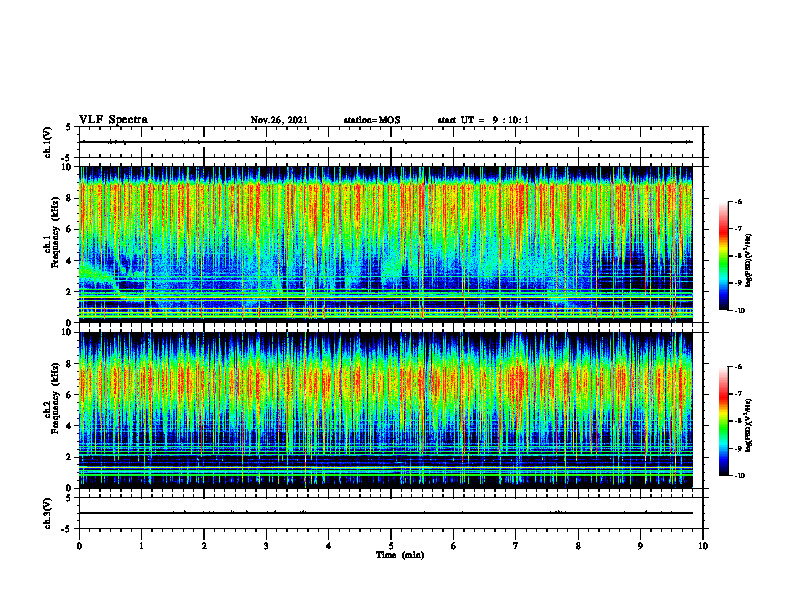
Task: Click time-axis tick label '6'
Action: [454, 546]
